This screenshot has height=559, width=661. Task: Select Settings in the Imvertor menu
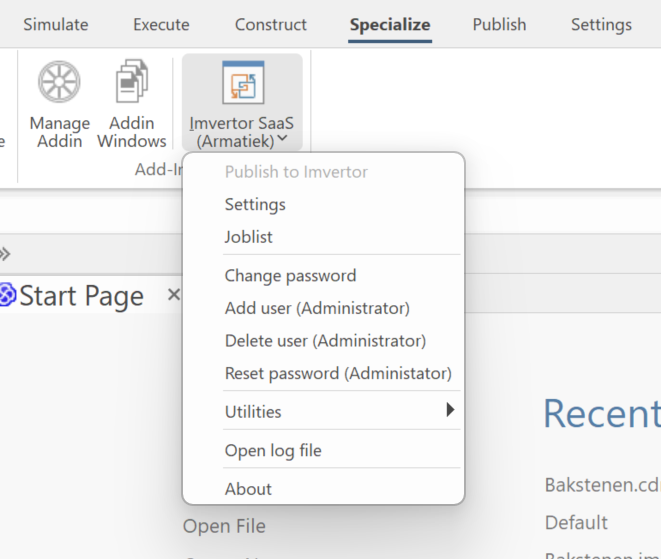(x=255, y=204)
